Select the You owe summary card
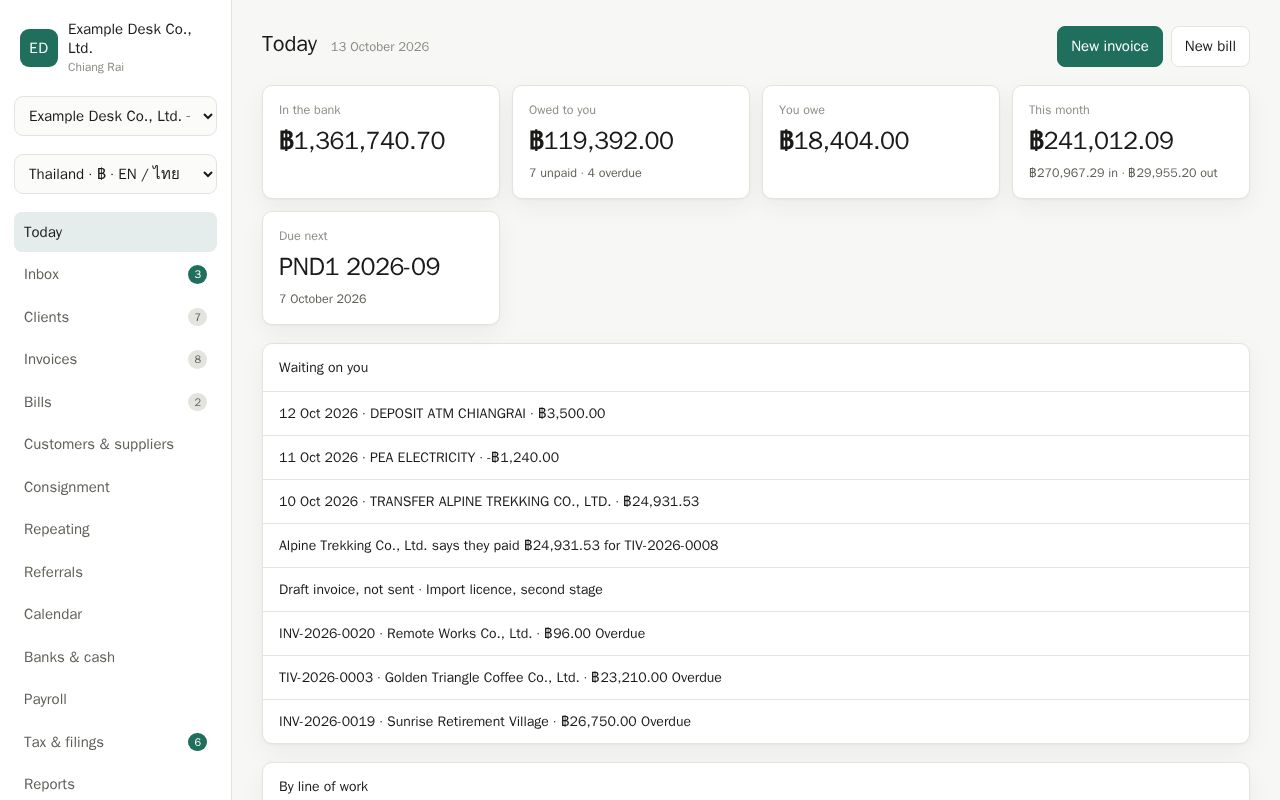Screen dimensions: 1280x800 click(x=881, y=142)
